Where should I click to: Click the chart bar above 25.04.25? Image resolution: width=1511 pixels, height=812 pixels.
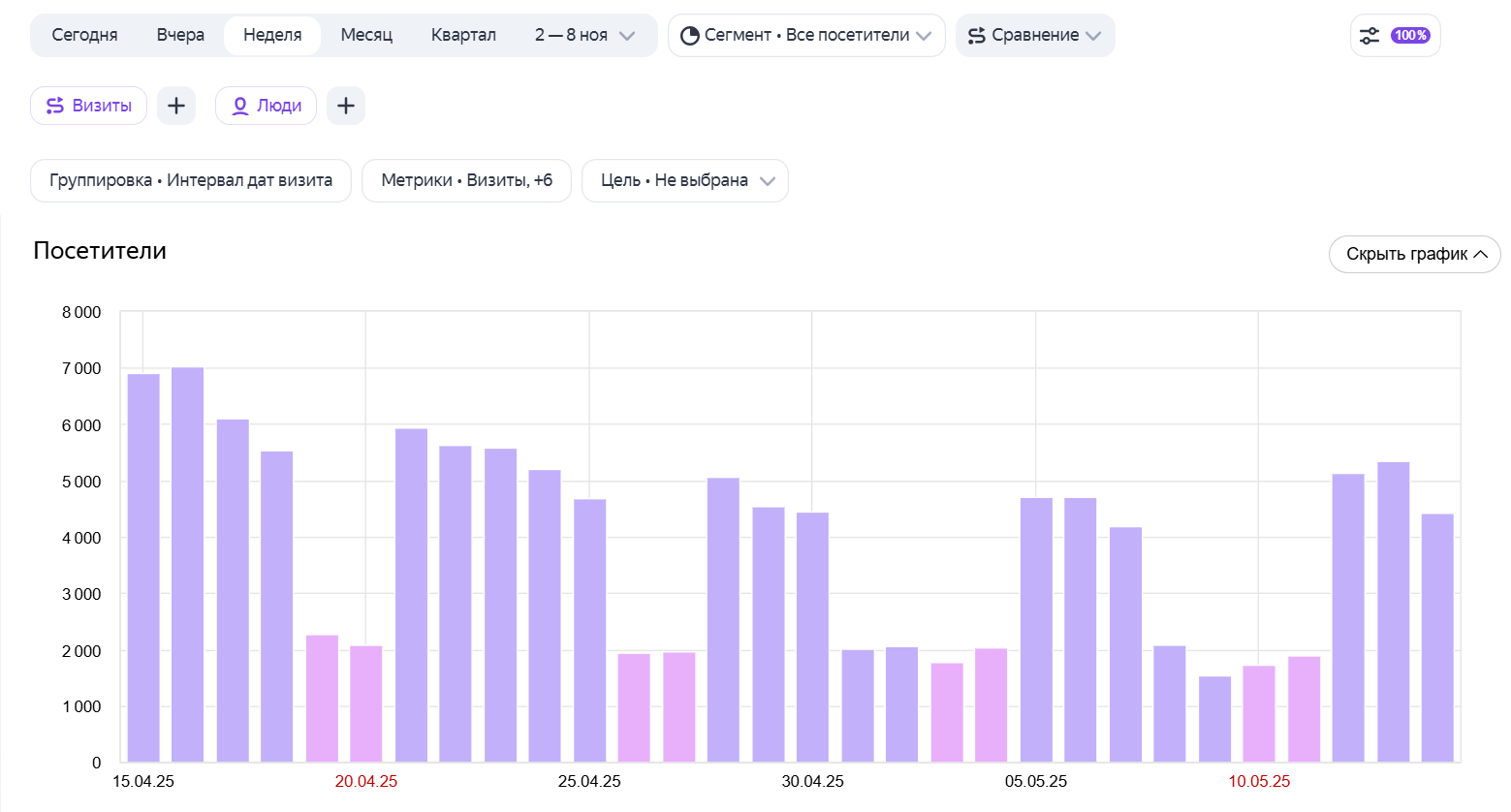[589, 631]
